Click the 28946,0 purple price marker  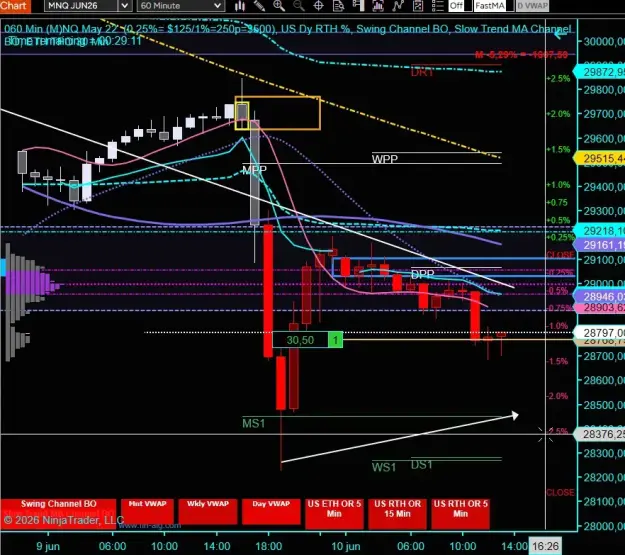(x=599, y=297)
